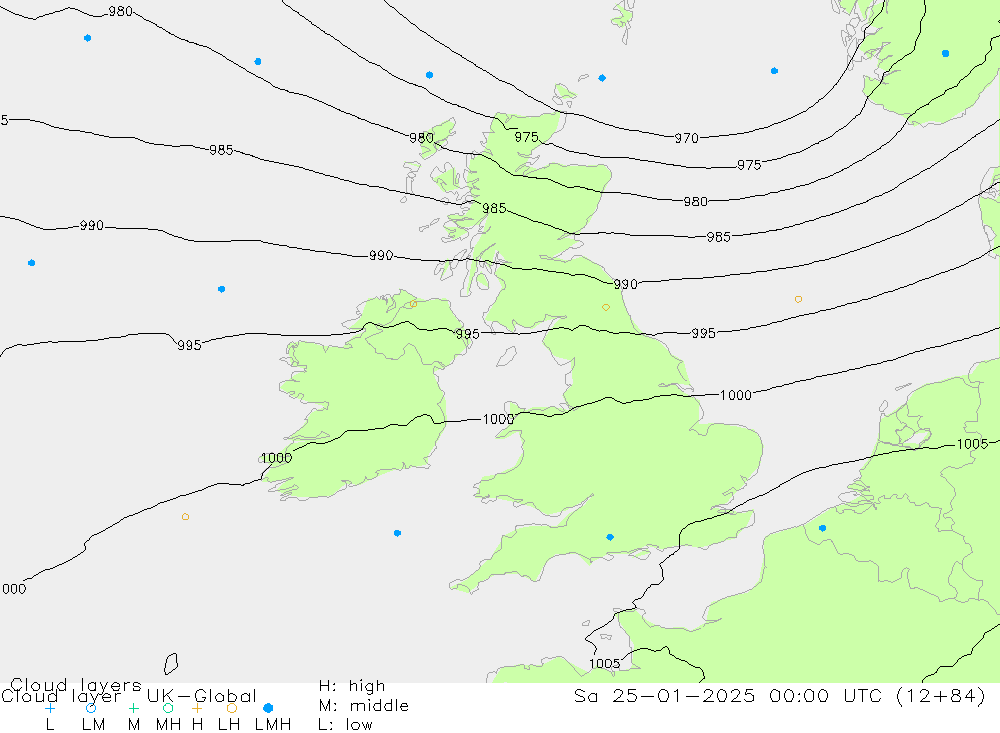Click the 1005 label over the Netherlands
Image resolution: width=1000 pixels, height=733 pixels.
pos(972,444)
